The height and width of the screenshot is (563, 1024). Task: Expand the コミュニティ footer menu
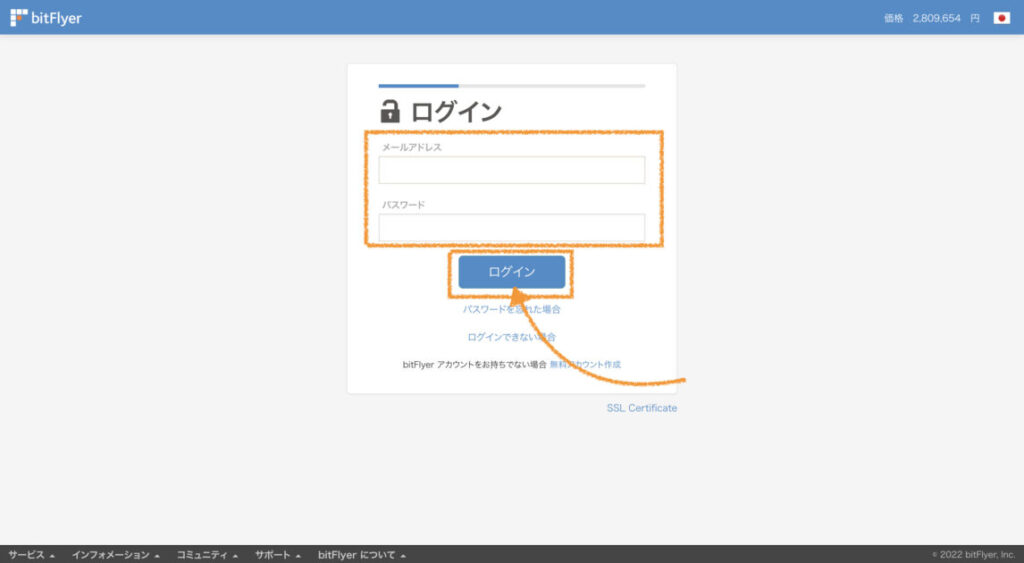pos(207,555)
